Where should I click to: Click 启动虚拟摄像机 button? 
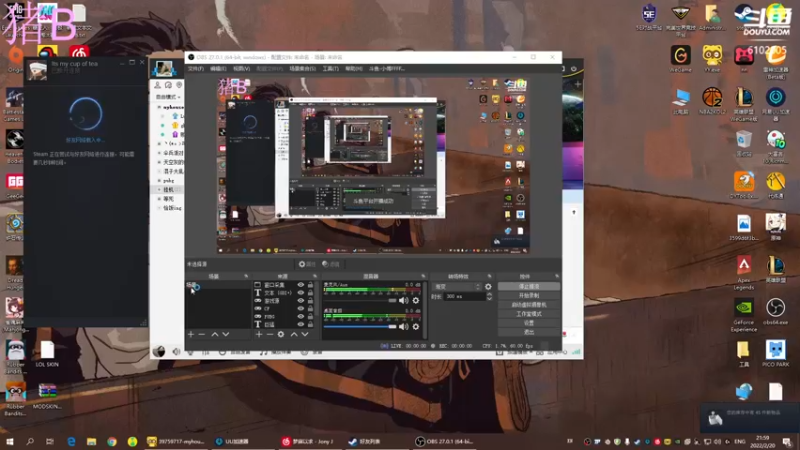pos(529,305)
